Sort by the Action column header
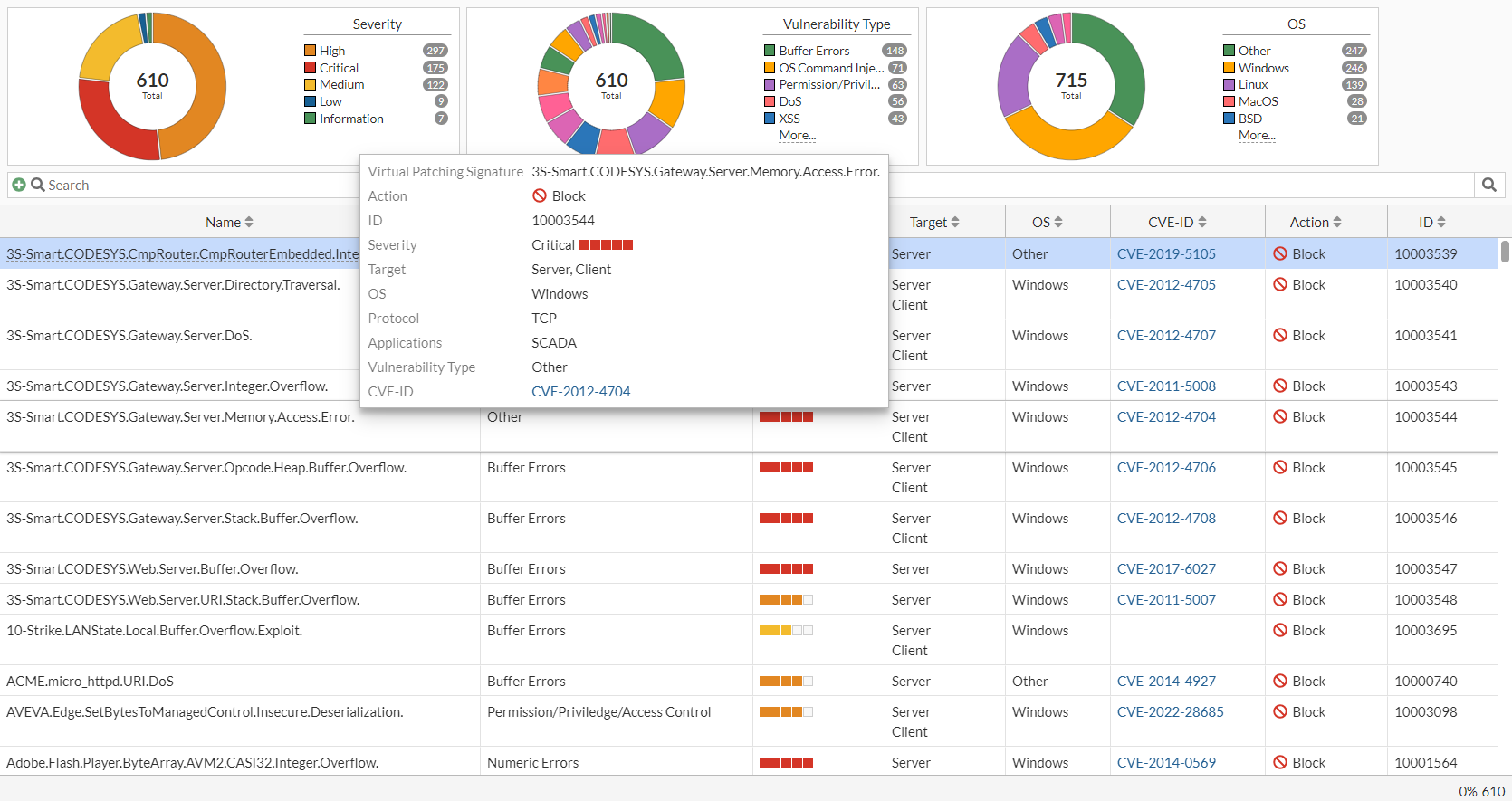 click(x=1316, y=223)
